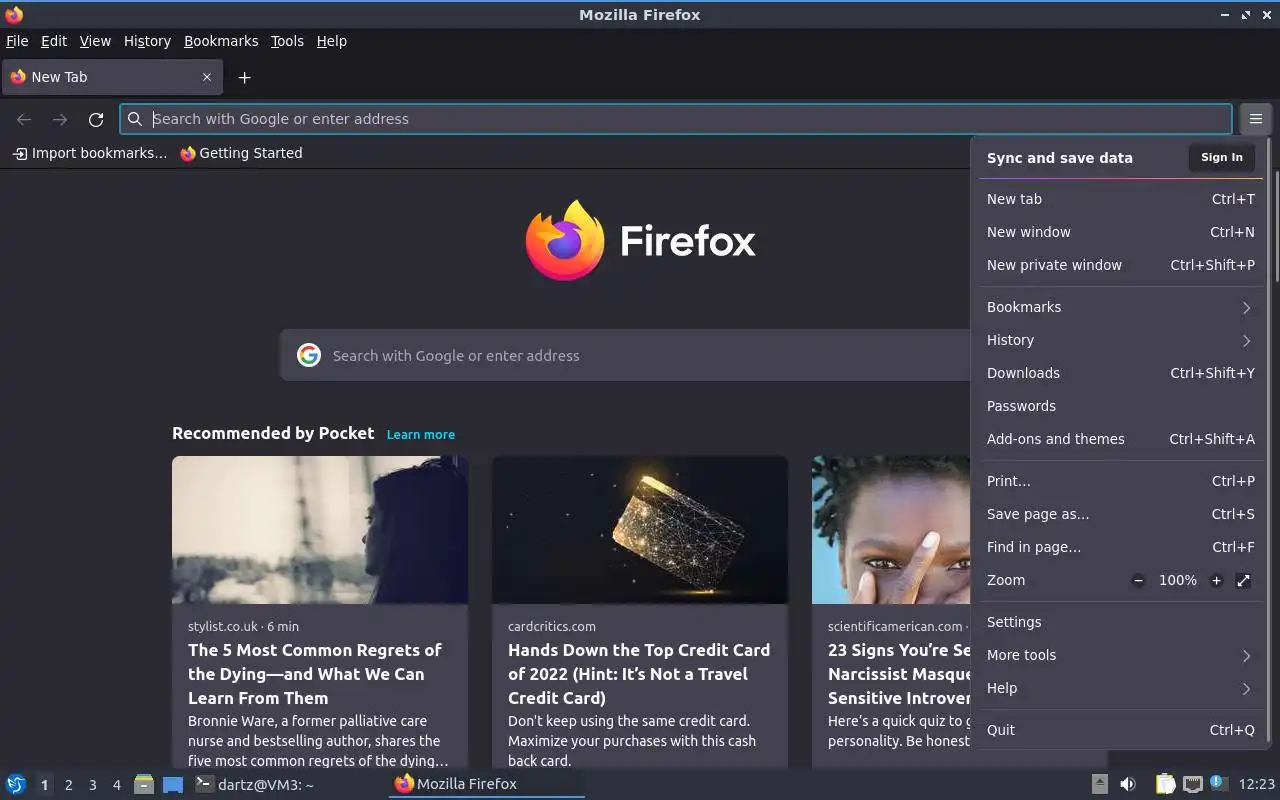The width and height of the screenshot is (1280, 800).
Task: Open the Help menu in menu bar
Action: 331,41
